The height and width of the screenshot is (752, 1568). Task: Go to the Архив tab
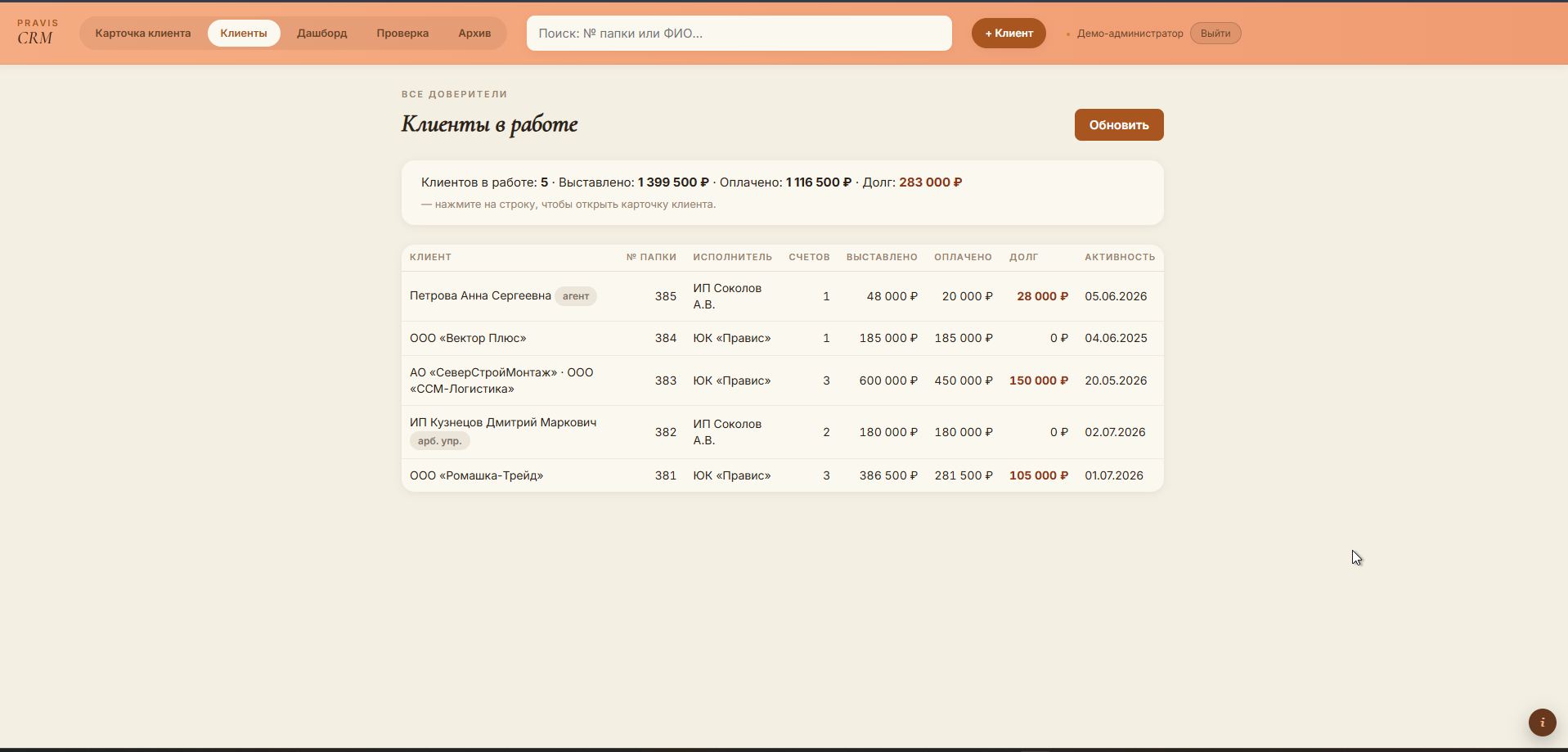coord(474,34)
